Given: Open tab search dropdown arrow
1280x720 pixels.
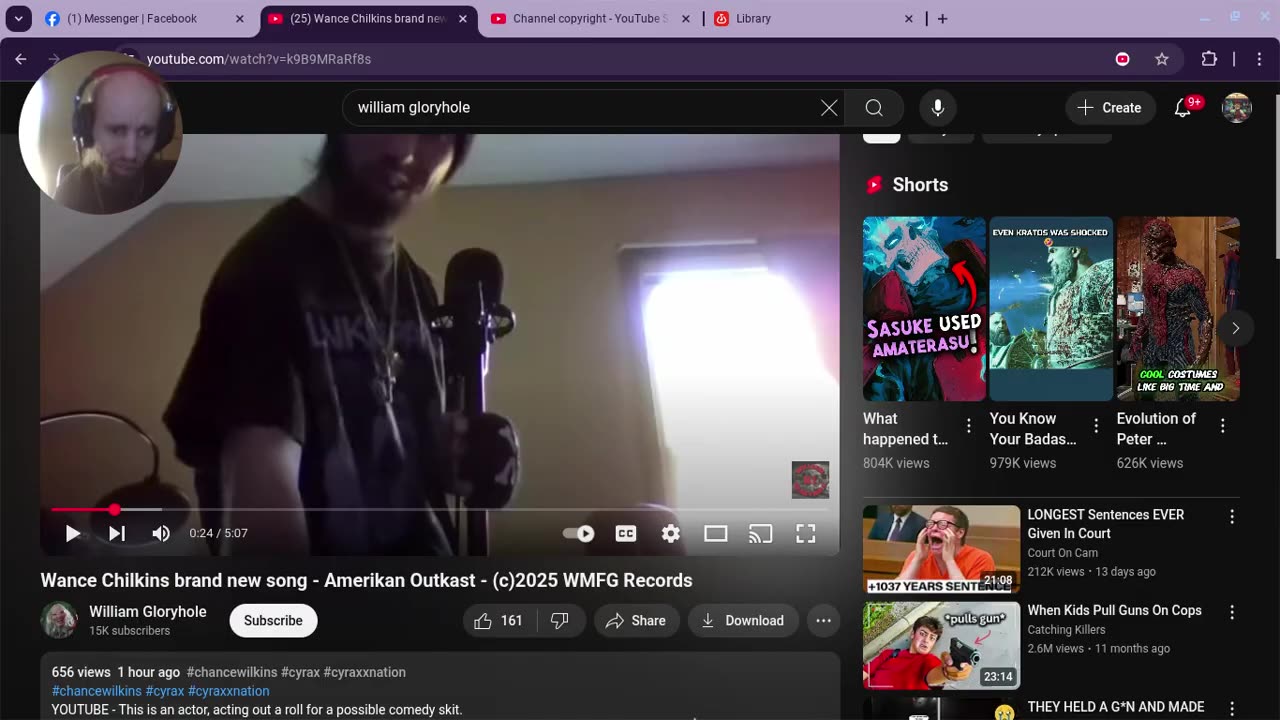Looking at the screenshot, I should click(x=18, y=19).
